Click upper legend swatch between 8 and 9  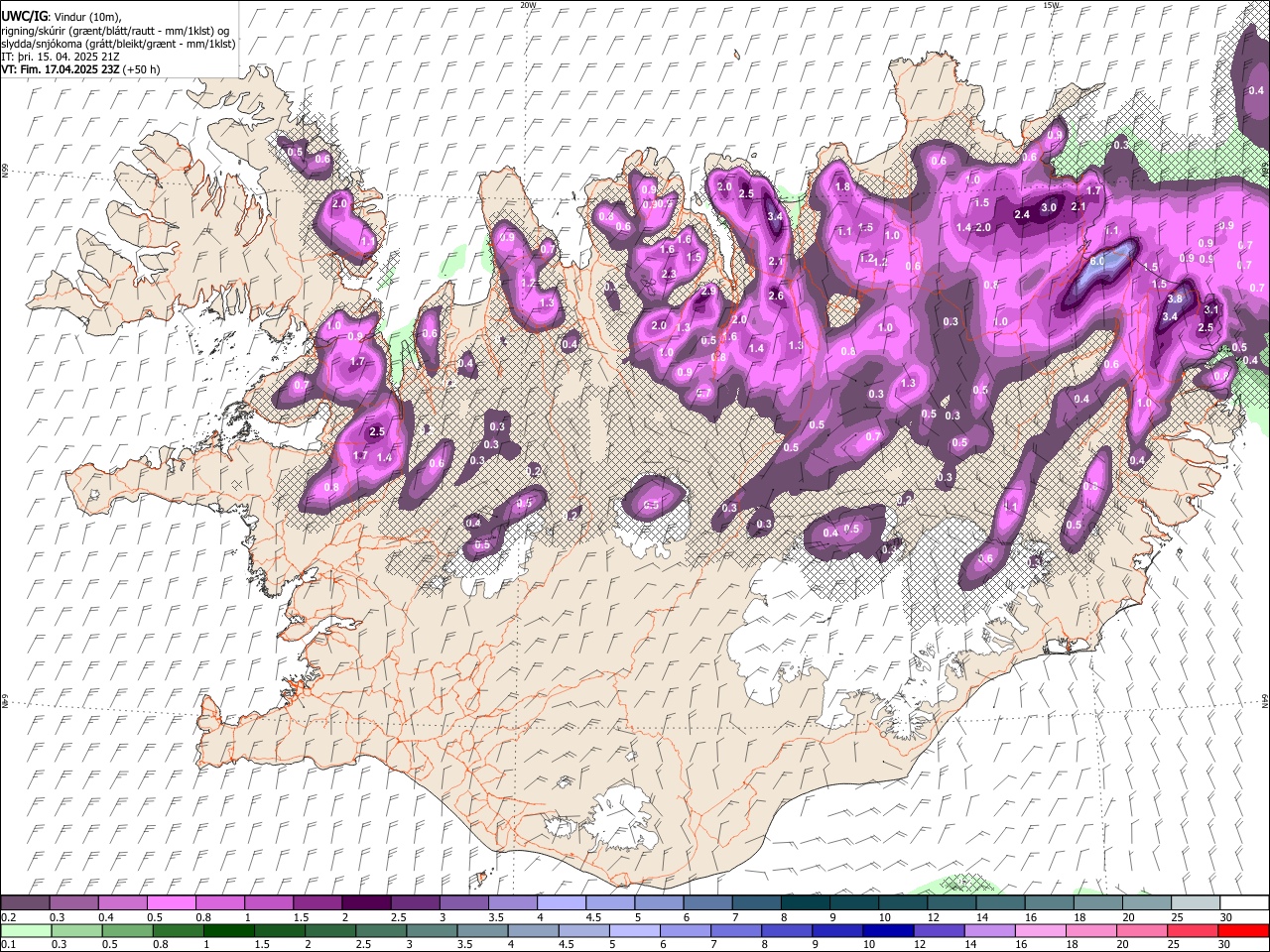pos(806,903)
